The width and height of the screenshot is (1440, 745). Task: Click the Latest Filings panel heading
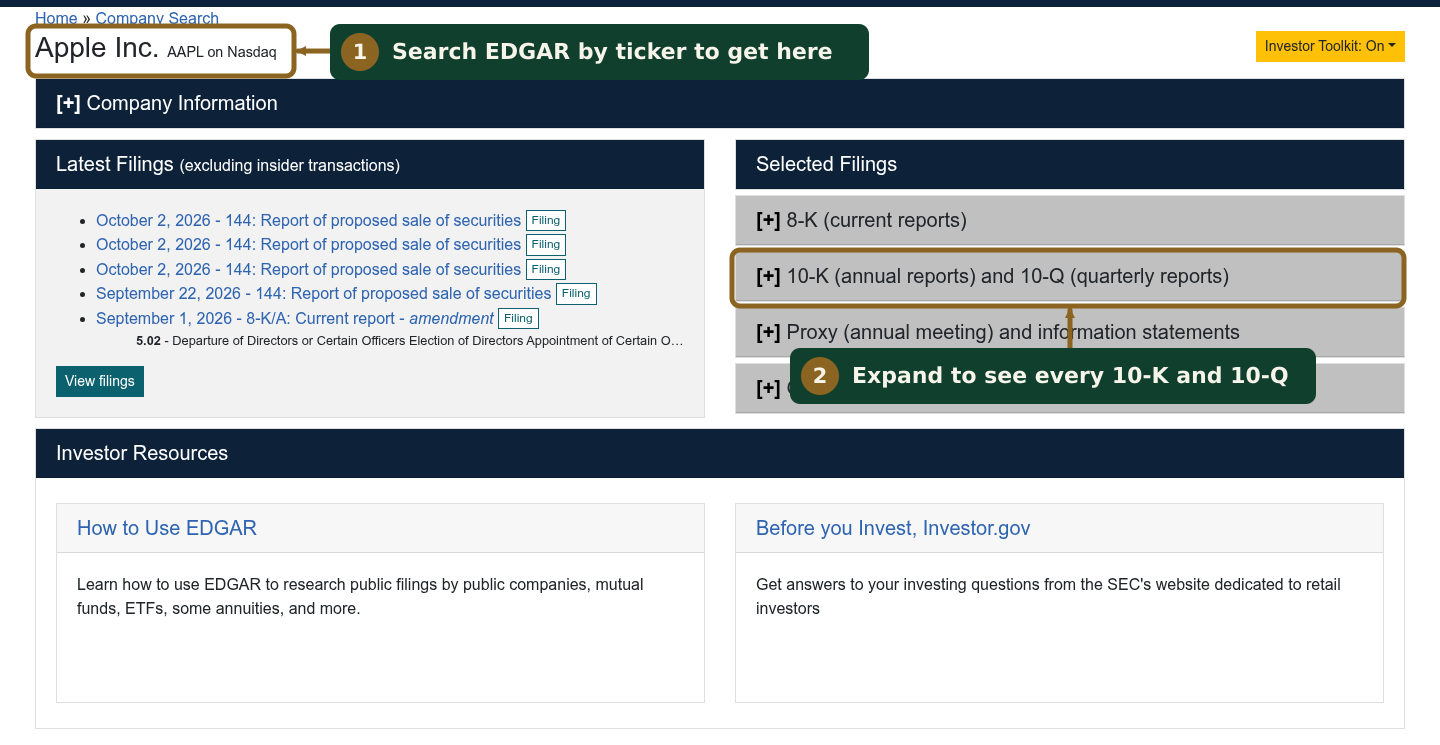point(228,164)
